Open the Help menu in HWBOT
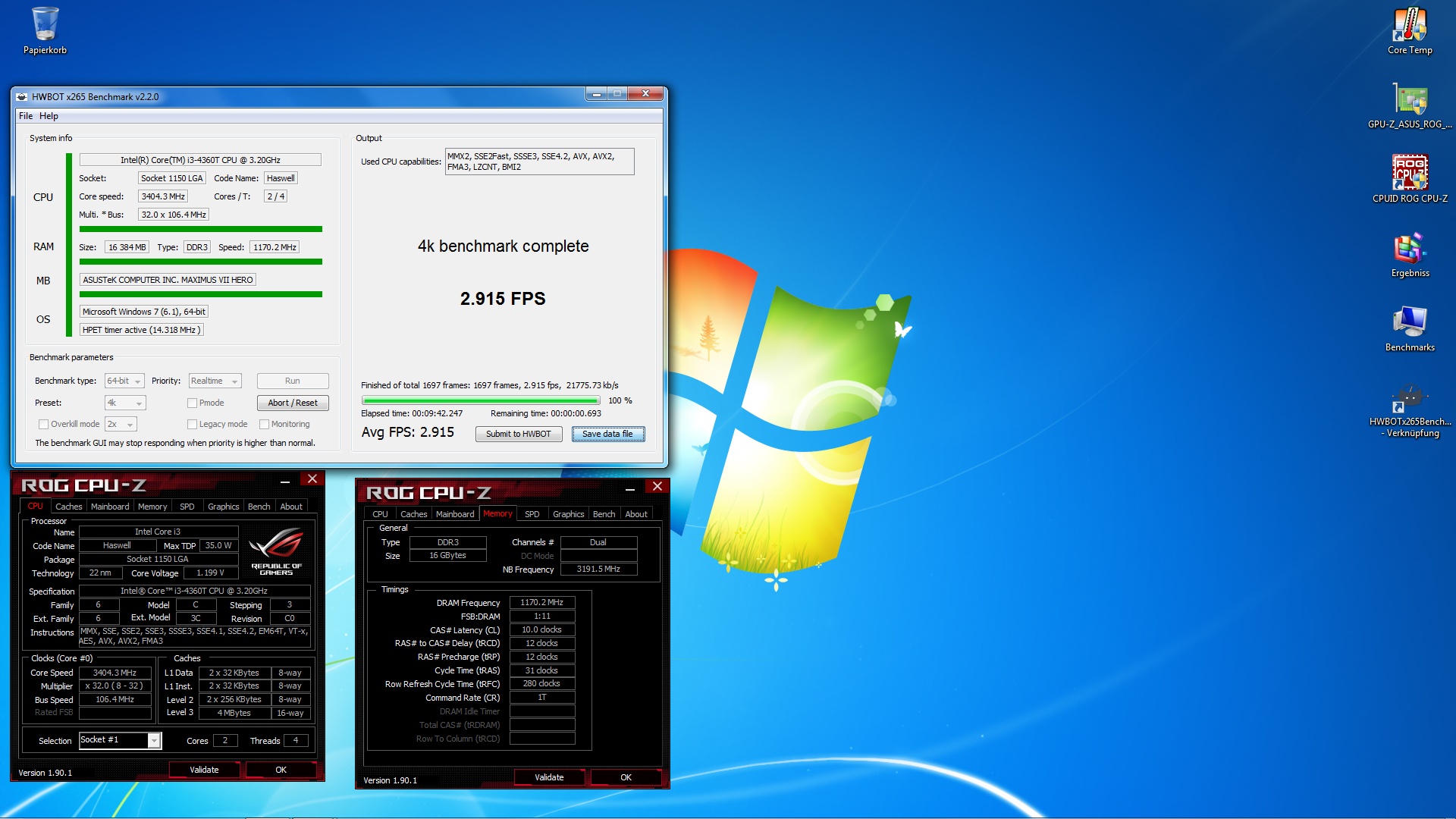The width and height of the screenshot is (1456, 819). [x=49, y=116]
